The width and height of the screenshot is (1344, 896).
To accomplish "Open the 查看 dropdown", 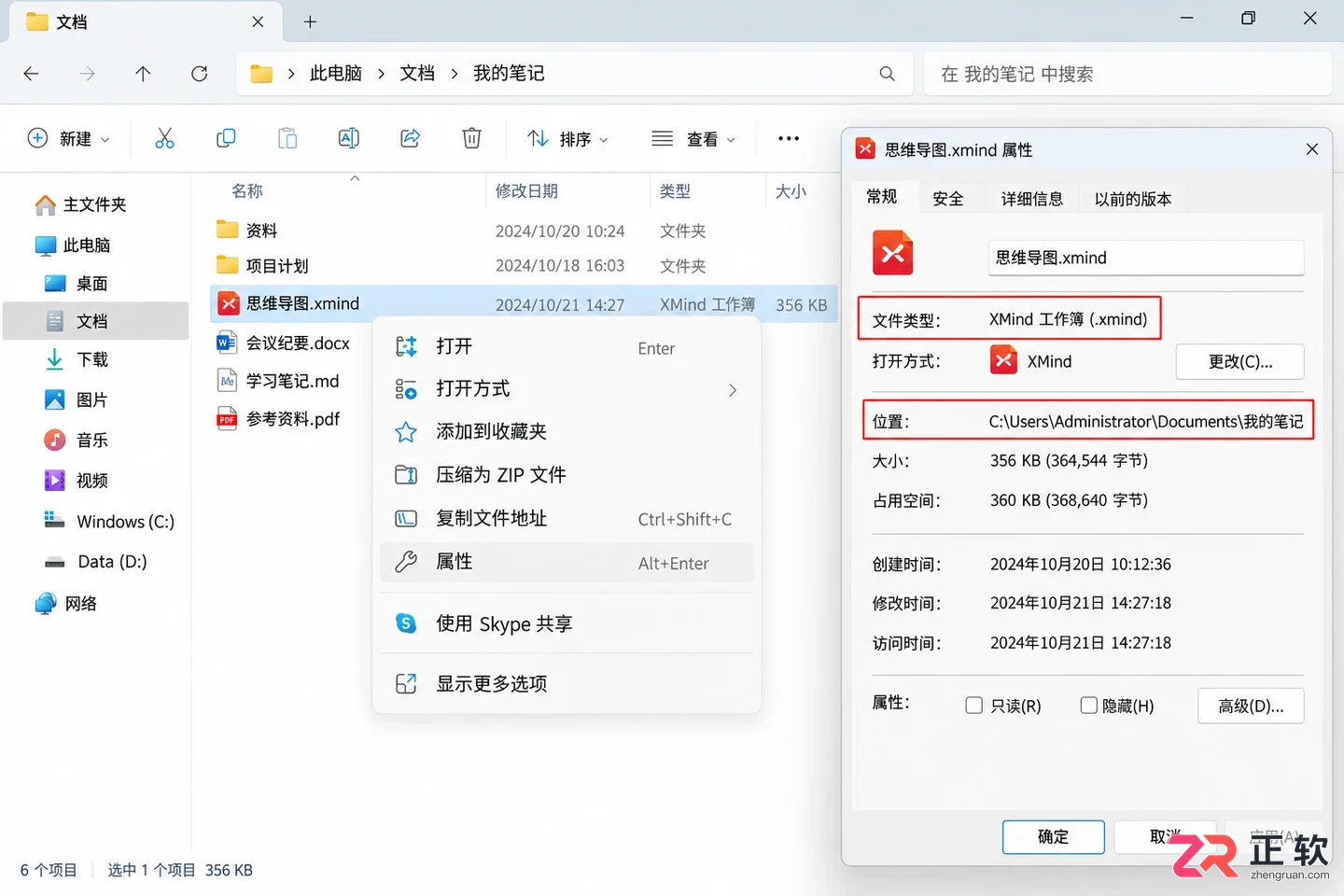I will [694, 138].
